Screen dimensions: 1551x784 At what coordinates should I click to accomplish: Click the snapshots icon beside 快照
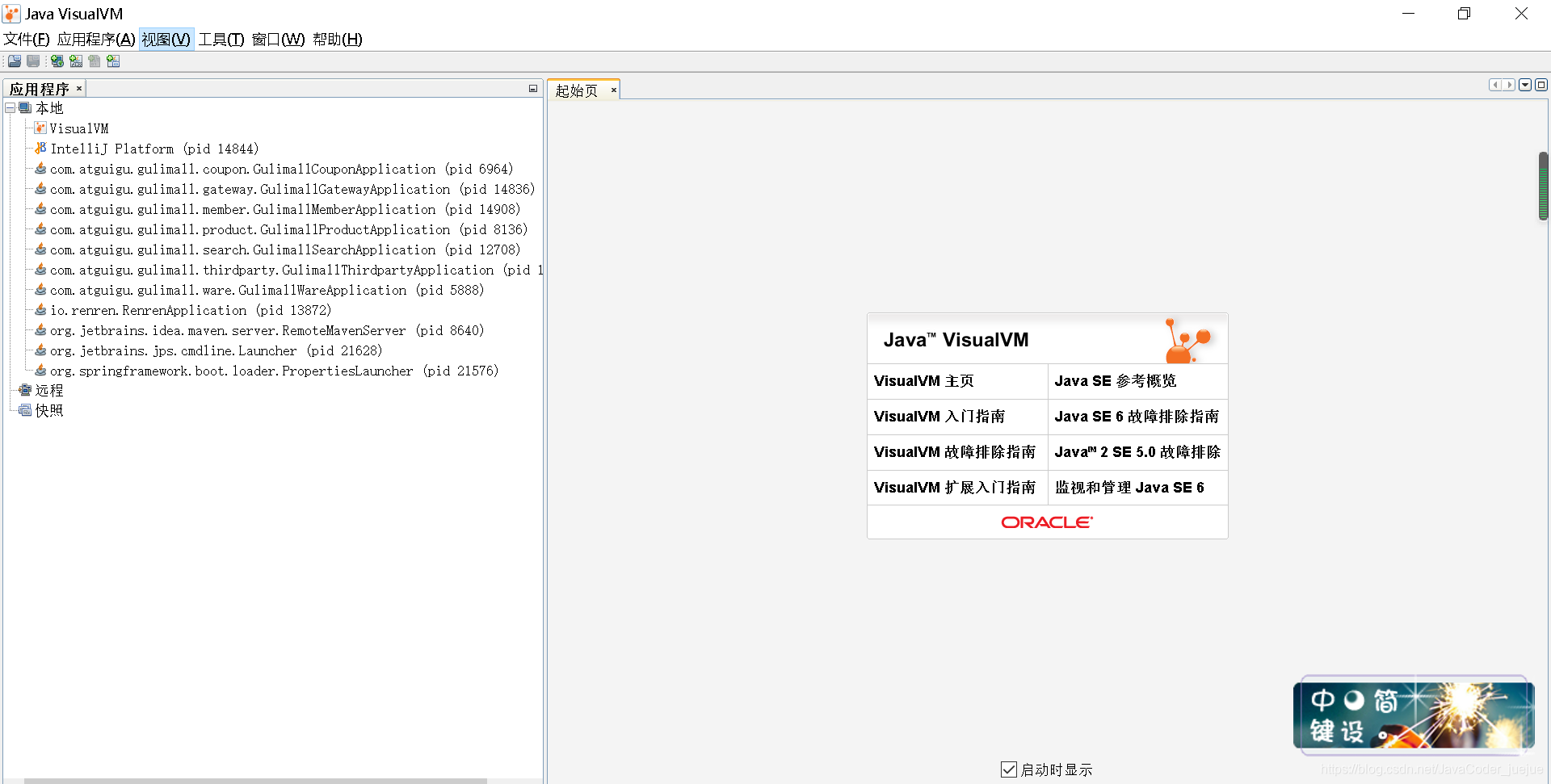(25, 410)
